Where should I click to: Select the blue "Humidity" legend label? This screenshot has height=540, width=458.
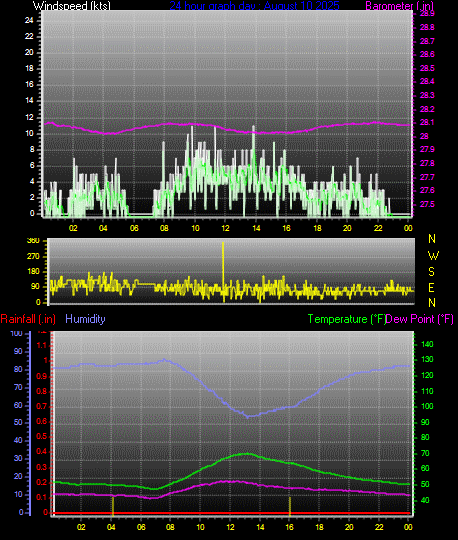click(x=85, y=319)
